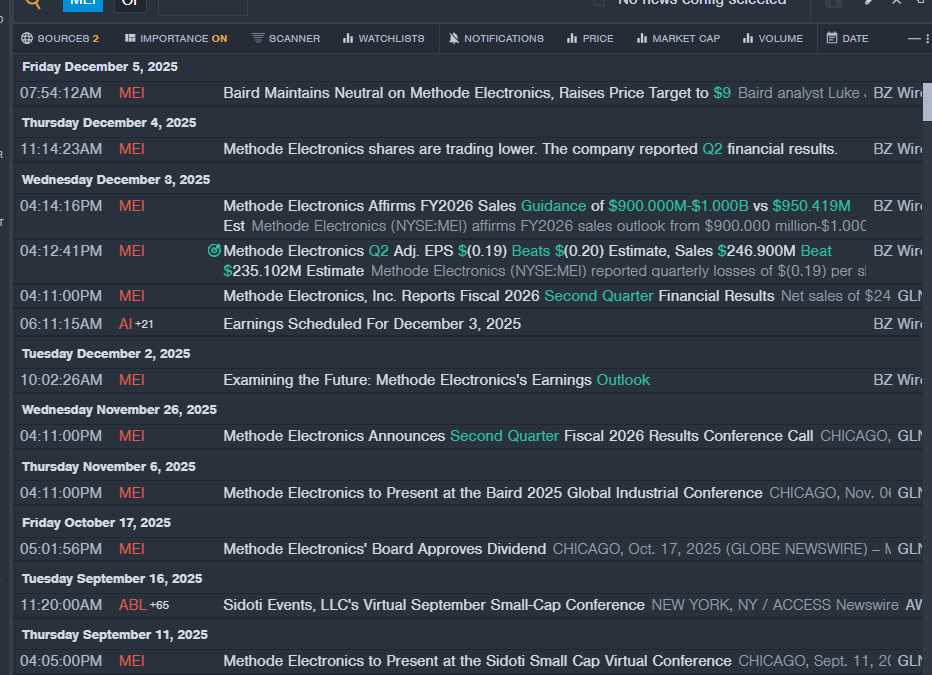Click the MEI ticker on the December 5 row

point(131,93)
